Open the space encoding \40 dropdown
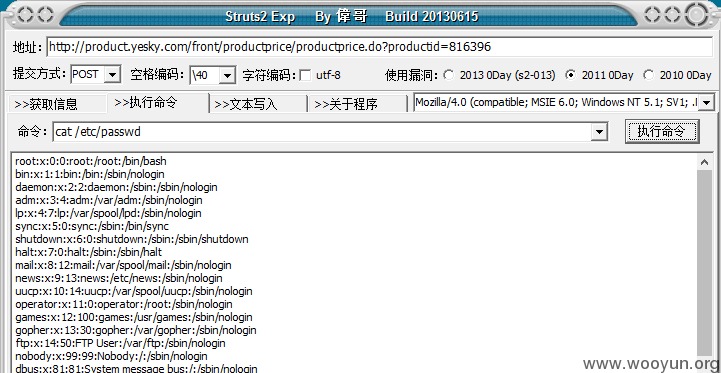 tap(227, 75)
